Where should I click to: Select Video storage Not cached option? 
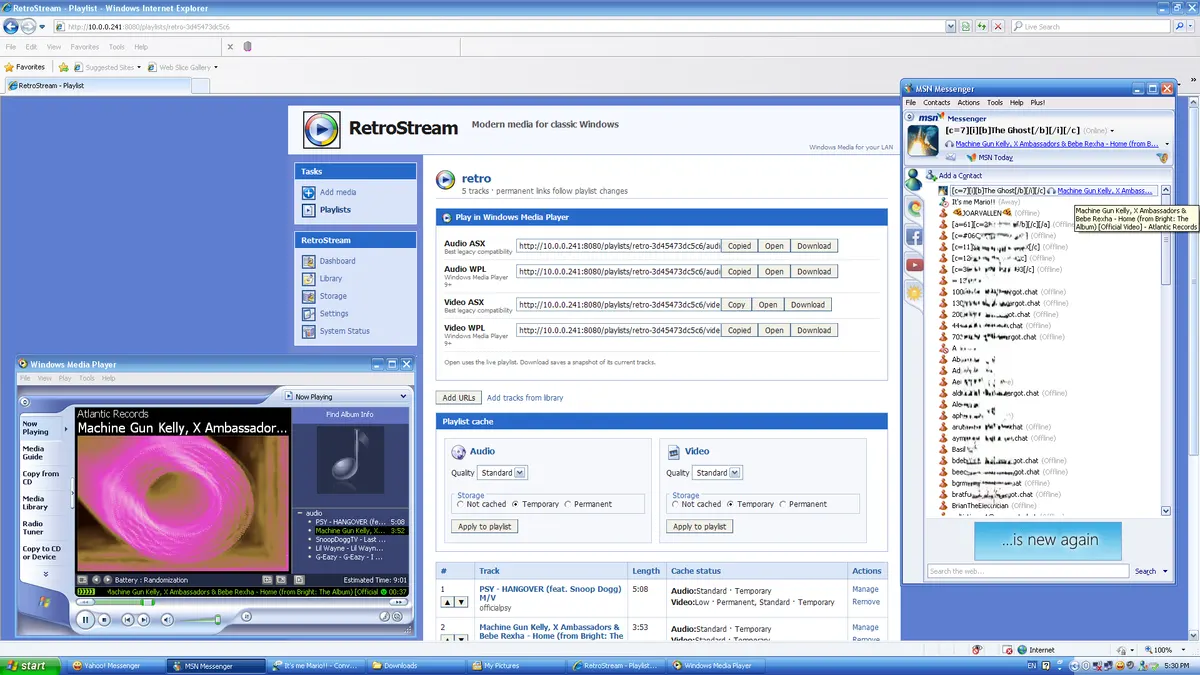click(x=676, y=504)
